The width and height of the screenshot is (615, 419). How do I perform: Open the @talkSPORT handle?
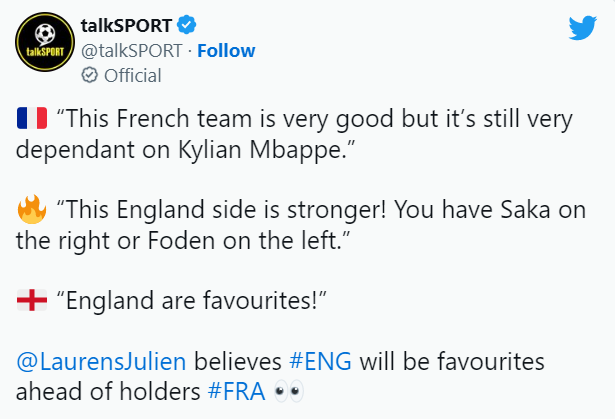pos(131,51)
